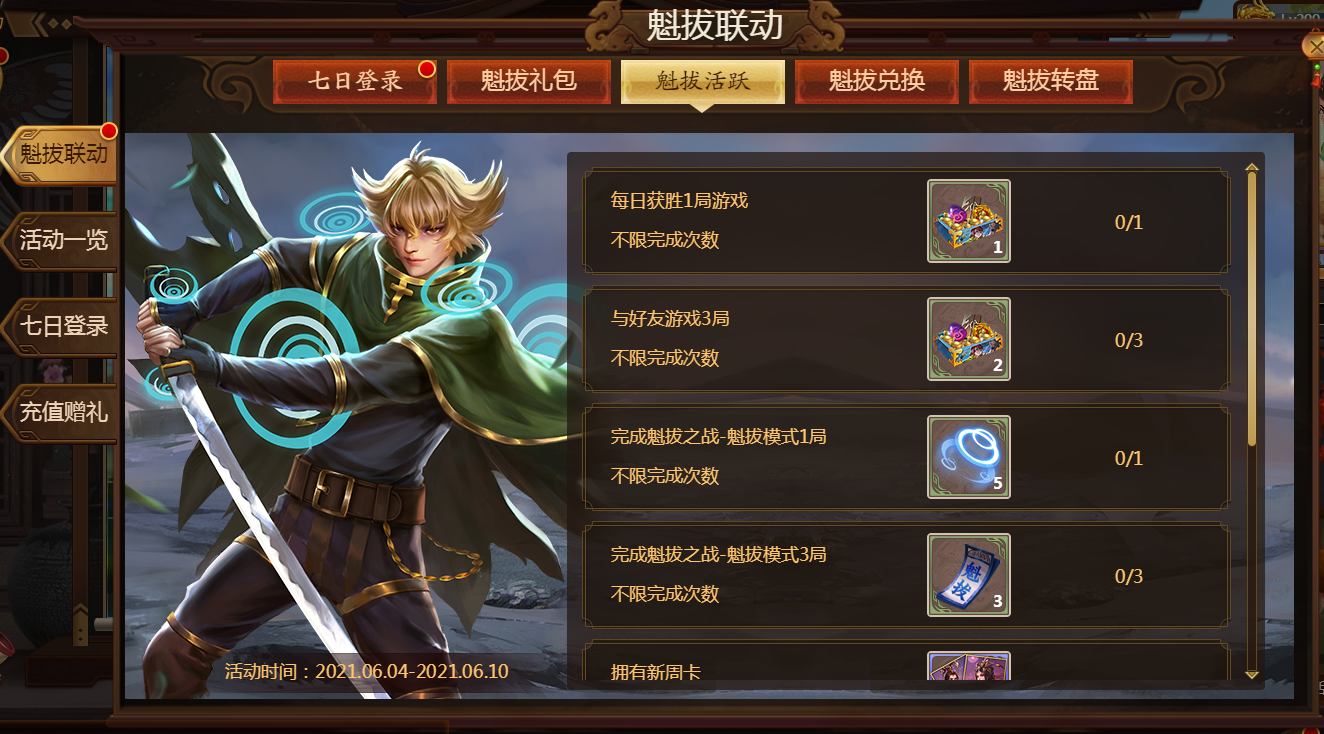1324x734 pixels.
Task: Select the 魁拔活跃 tab
Action: (x=703, y=82)
